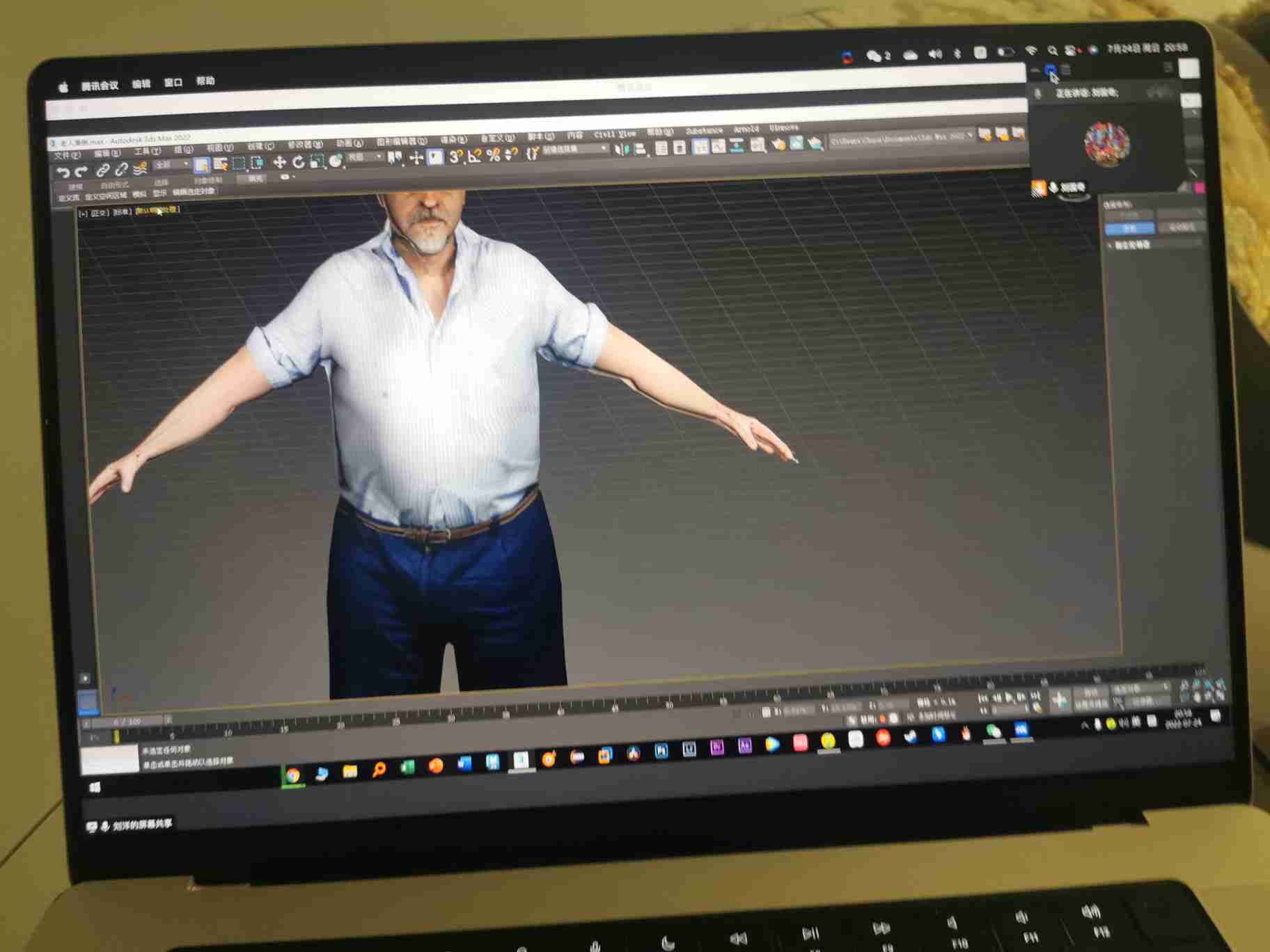Open Edit Named Selection Sets braces icon
This screenshot has width=1270, height=952.
532,154
